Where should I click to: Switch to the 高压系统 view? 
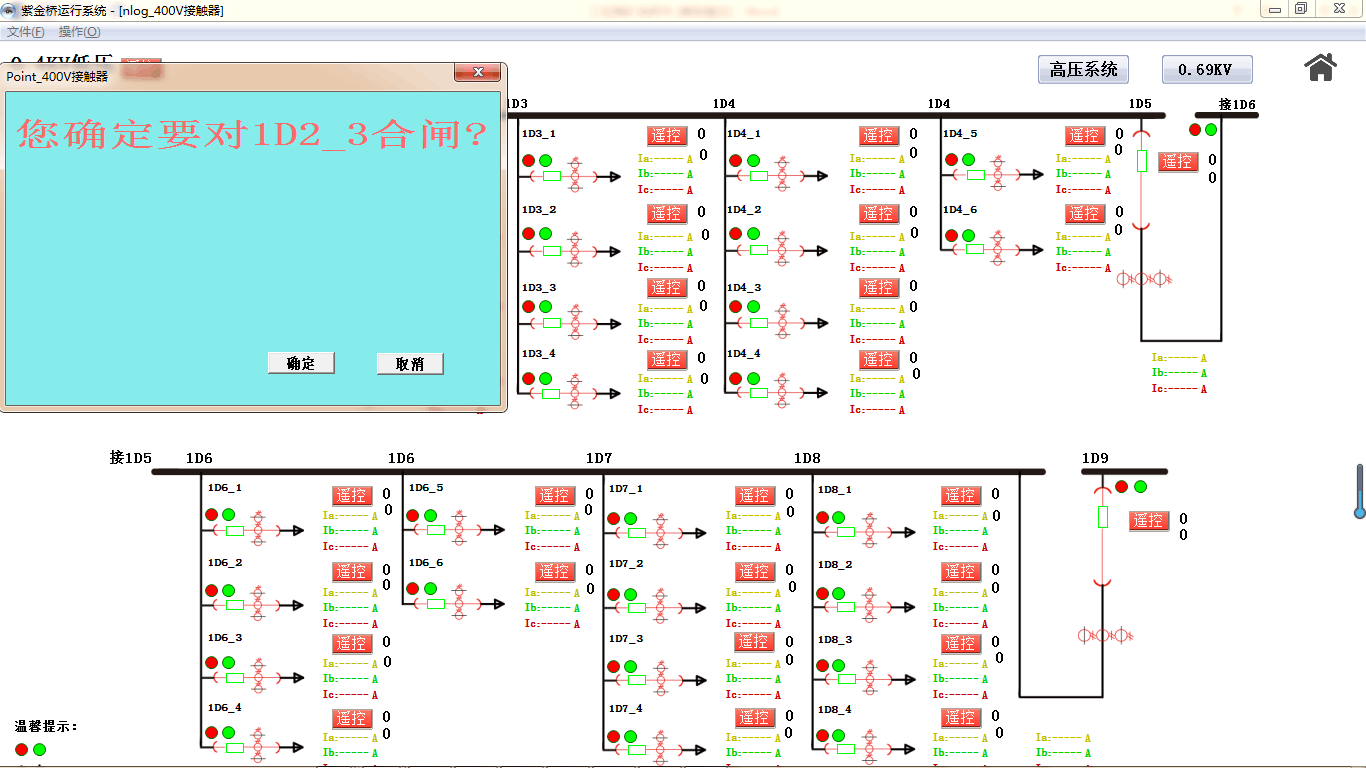click(x=1083, y=70)
